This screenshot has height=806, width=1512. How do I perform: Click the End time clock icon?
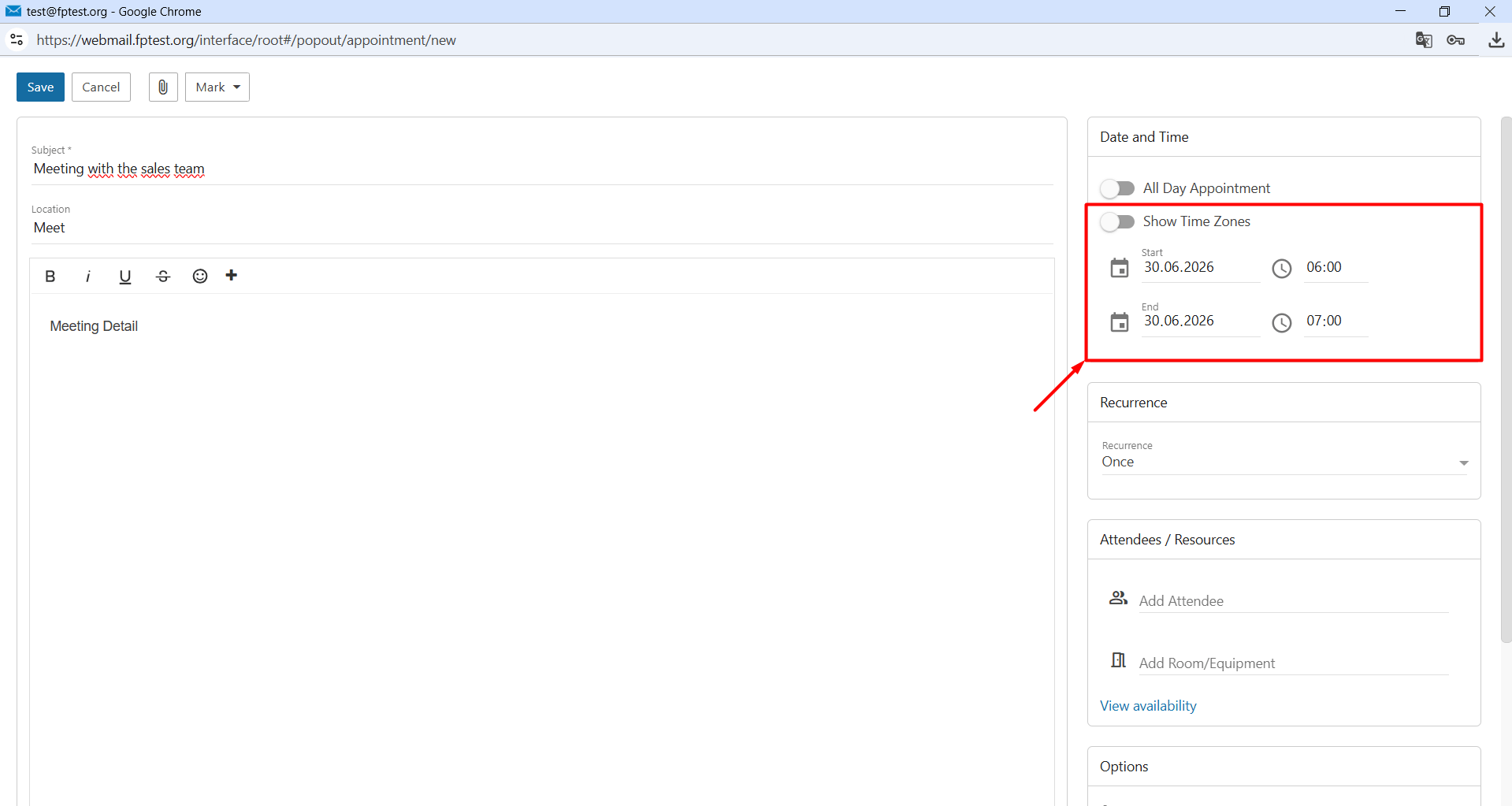[1282, 323]
